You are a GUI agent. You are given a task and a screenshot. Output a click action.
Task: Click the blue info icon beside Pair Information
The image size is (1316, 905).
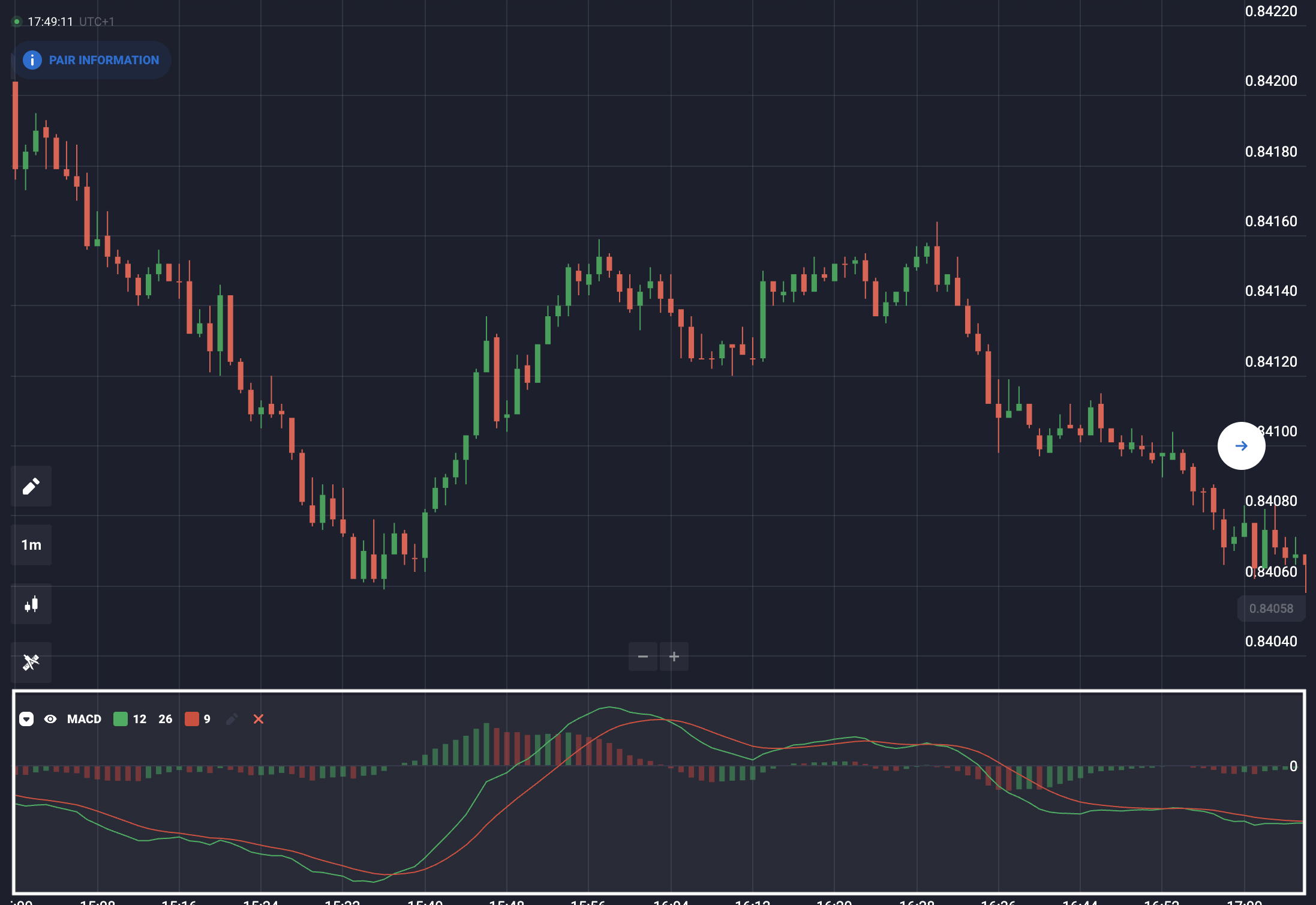point(32,60)
